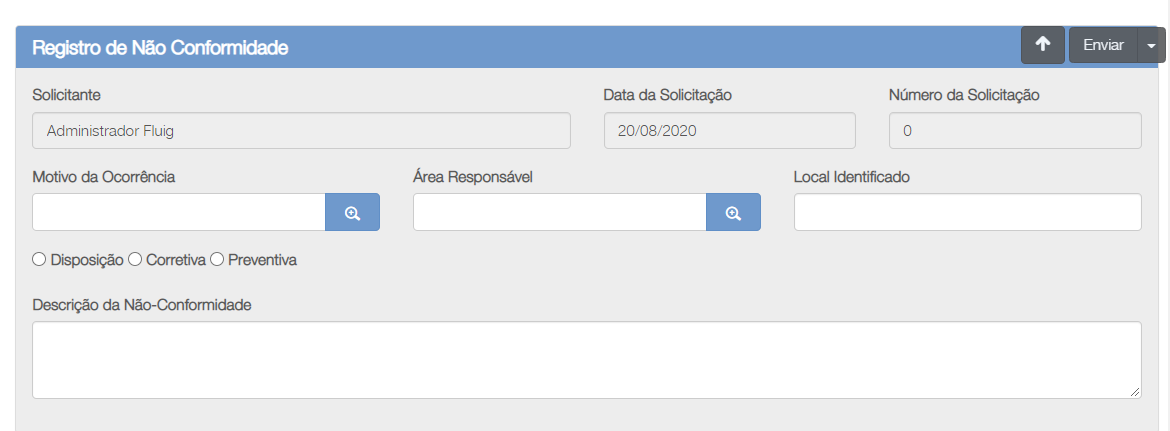Click into the Local Identificado field
This screenshot has height=431, width=1170.
(x=968, y=213)
